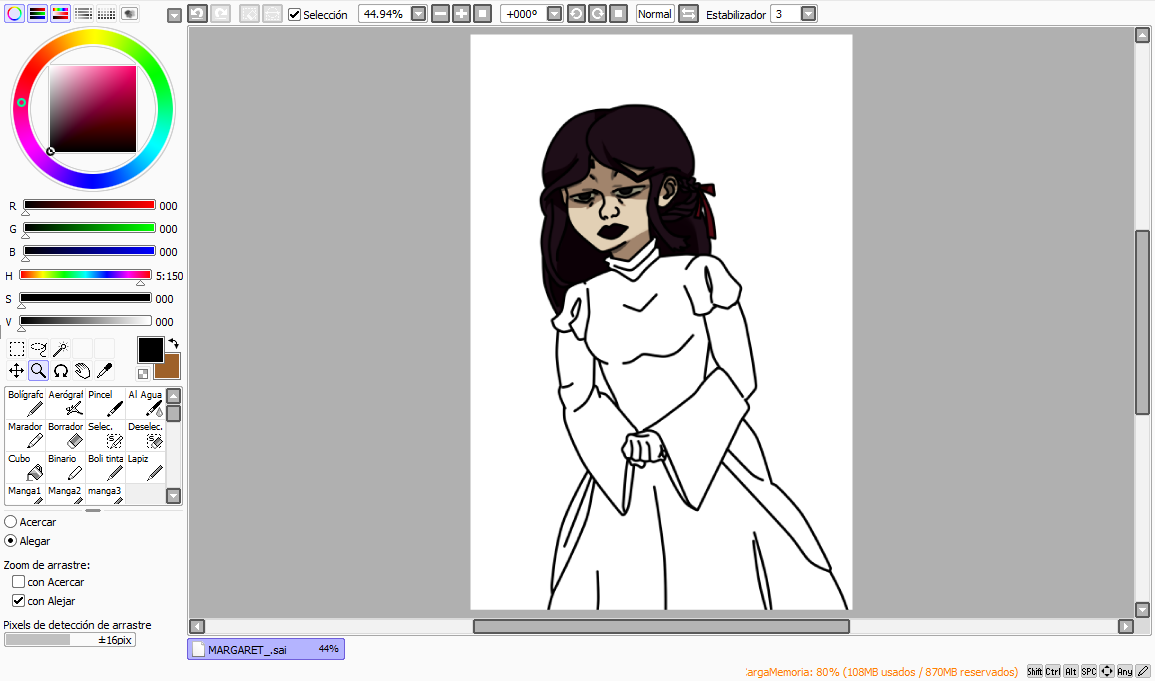Toggle the Selección checkbox
This screenshot has height=681, width=1155.
pos(295,14)
